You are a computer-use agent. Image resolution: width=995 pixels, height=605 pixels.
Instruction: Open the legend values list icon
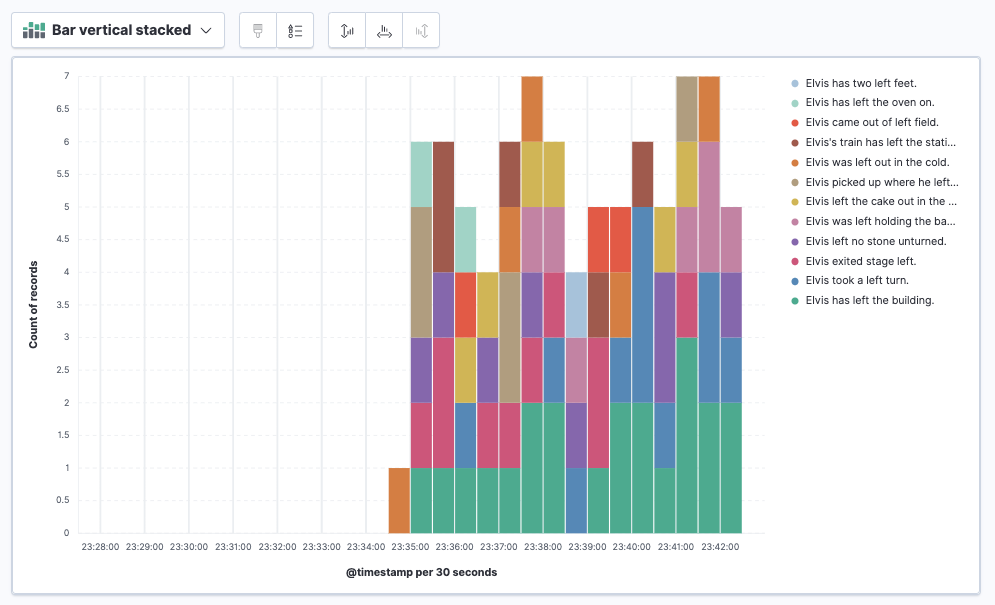[295, 30]
